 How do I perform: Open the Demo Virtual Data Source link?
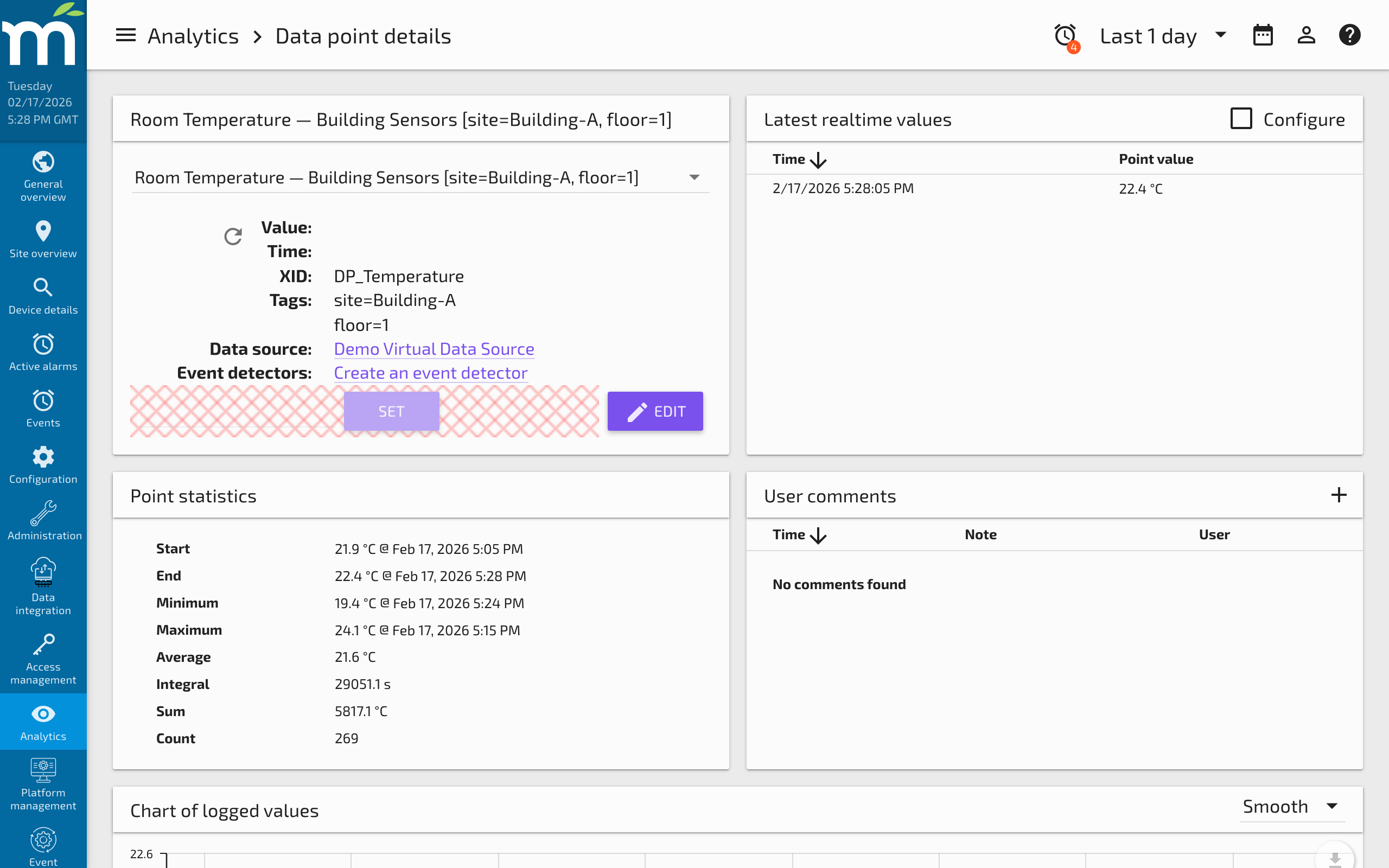click(x=434, y=348)
